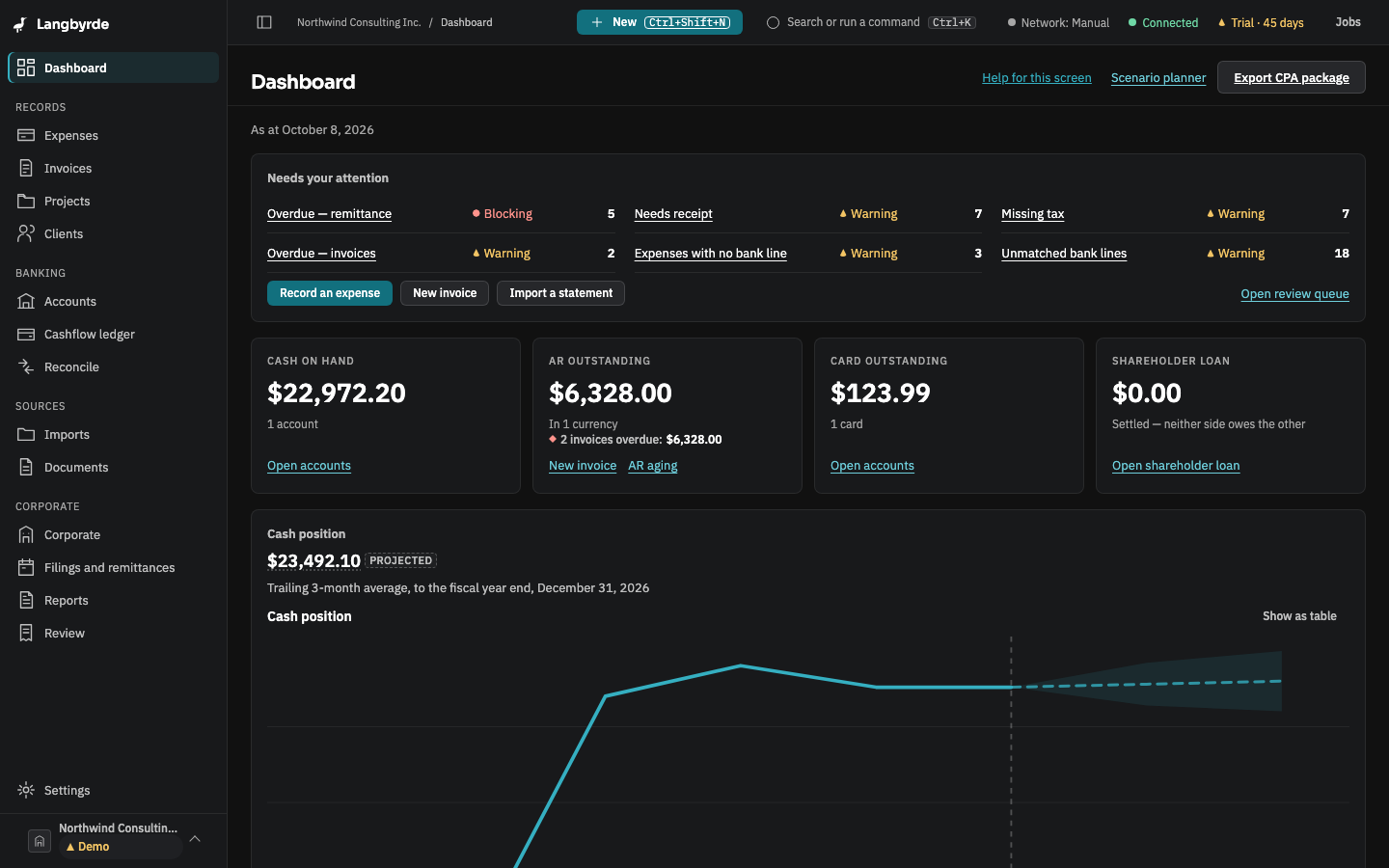Screen dimensions: 1389x868
Task: Click the Record an expense button
Action: click(330, 293)
